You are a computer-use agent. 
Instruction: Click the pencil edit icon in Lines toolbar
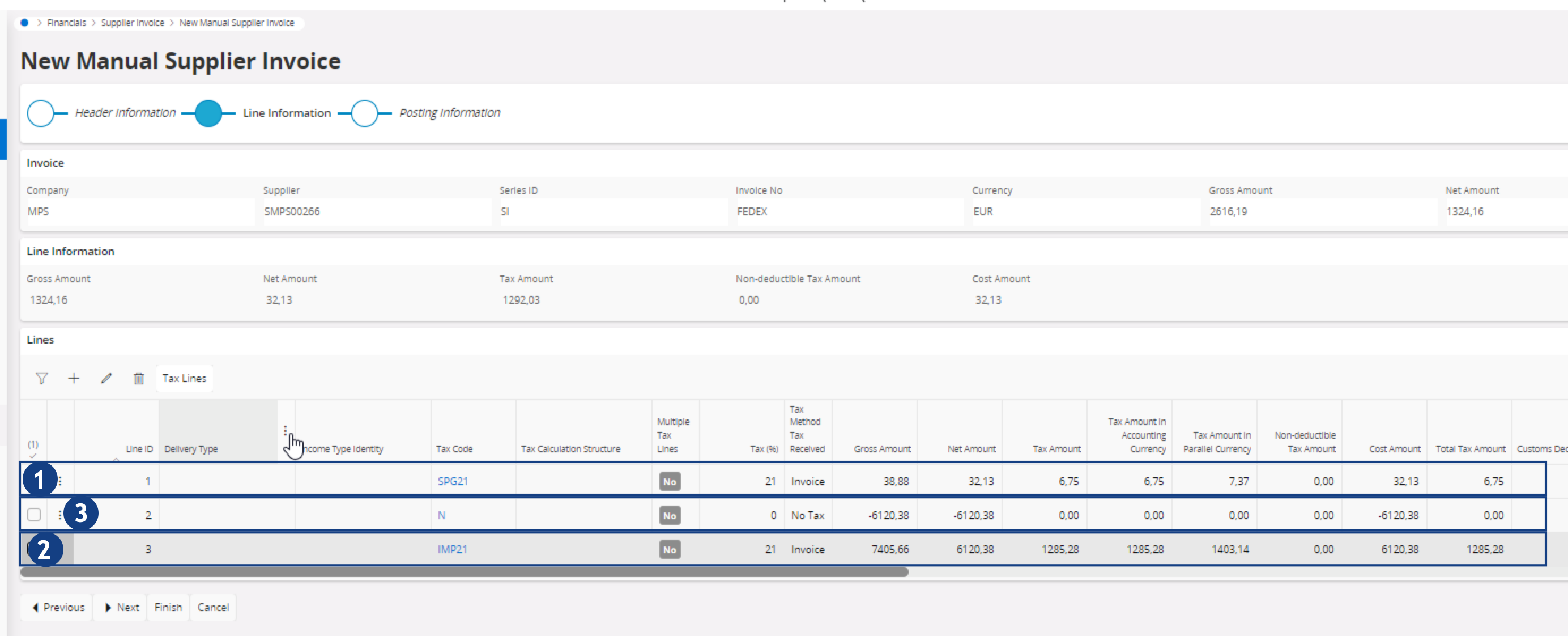point(106,378)
